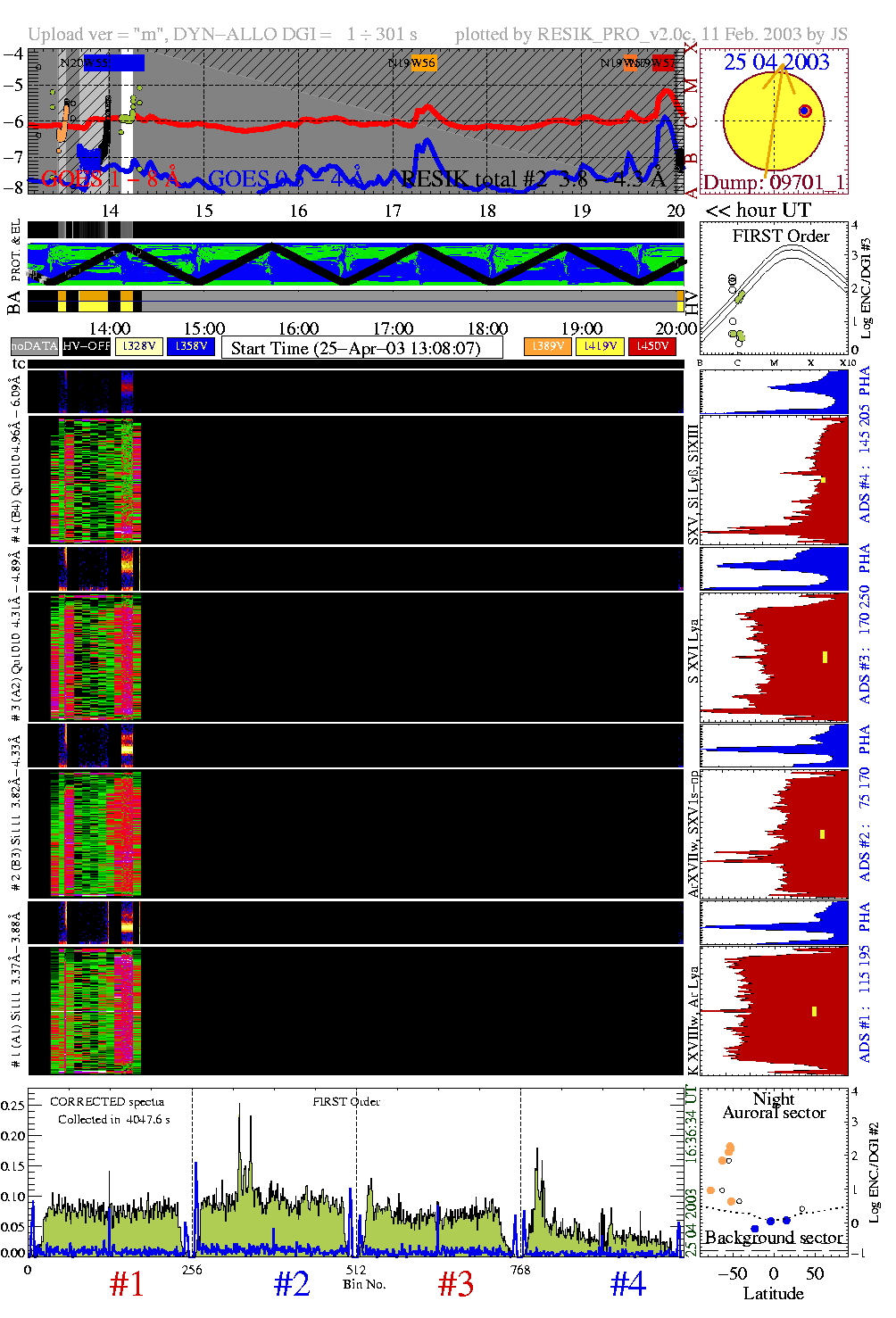Click the red #1 spectrum label
Screen dimensions: 896x1318
[x=127, y=1284]
